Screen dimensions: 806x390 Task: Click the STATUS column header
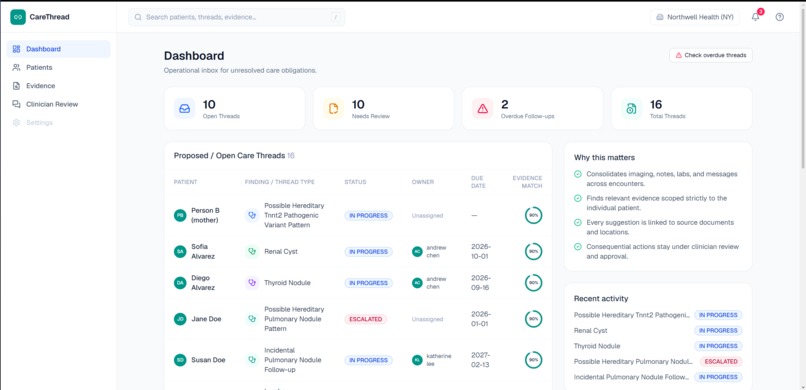click(x=354, y=182)
